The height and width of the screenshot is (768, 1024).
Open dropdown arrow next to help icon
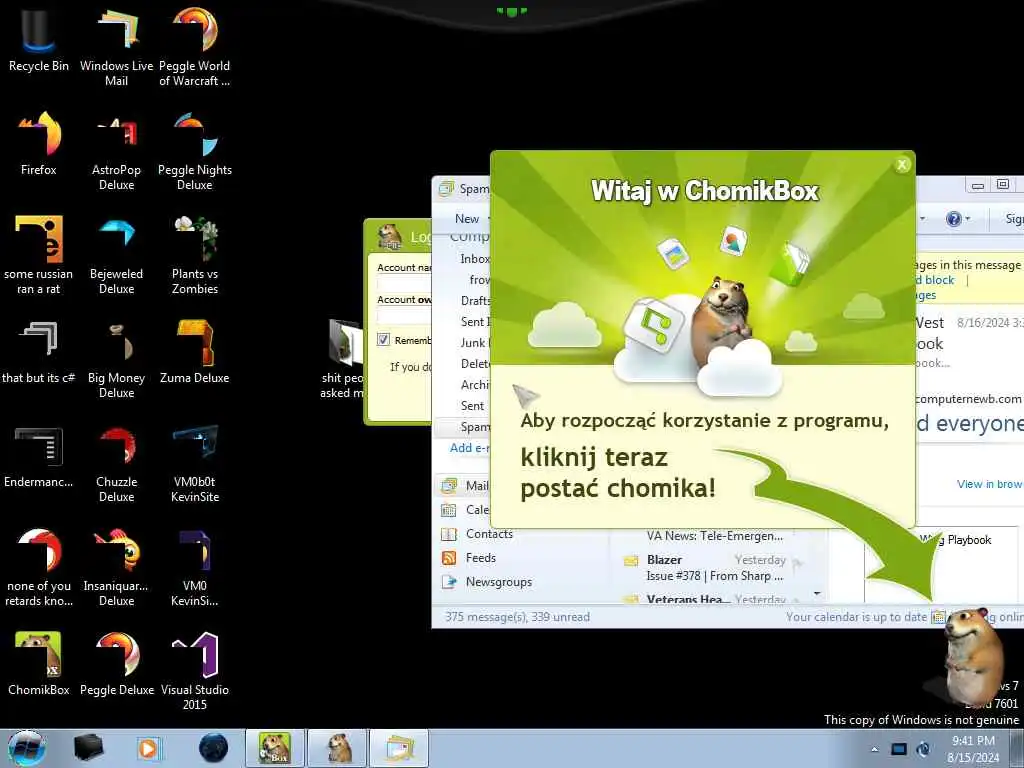pyautogui.click(x=968, y=219)
